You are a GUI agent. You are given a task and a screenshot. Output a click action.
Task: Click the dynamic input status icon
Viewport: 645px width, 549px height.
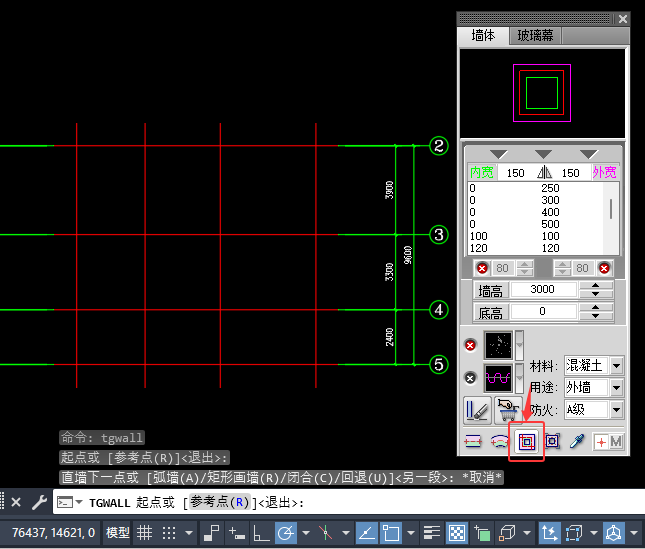point(237,533)
